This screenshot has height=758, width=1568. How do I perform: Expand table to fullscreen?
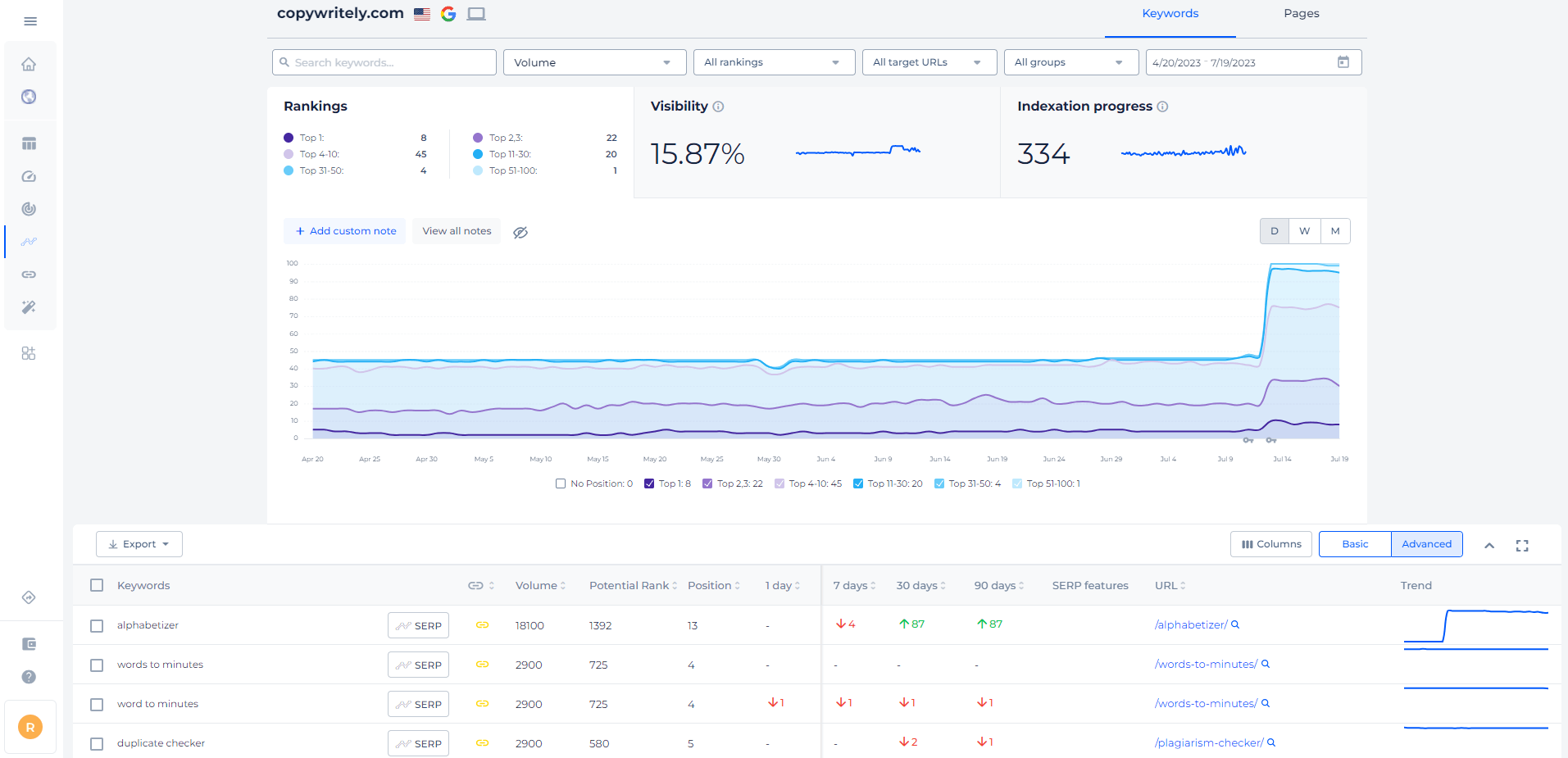click(x=1522, y=545)
